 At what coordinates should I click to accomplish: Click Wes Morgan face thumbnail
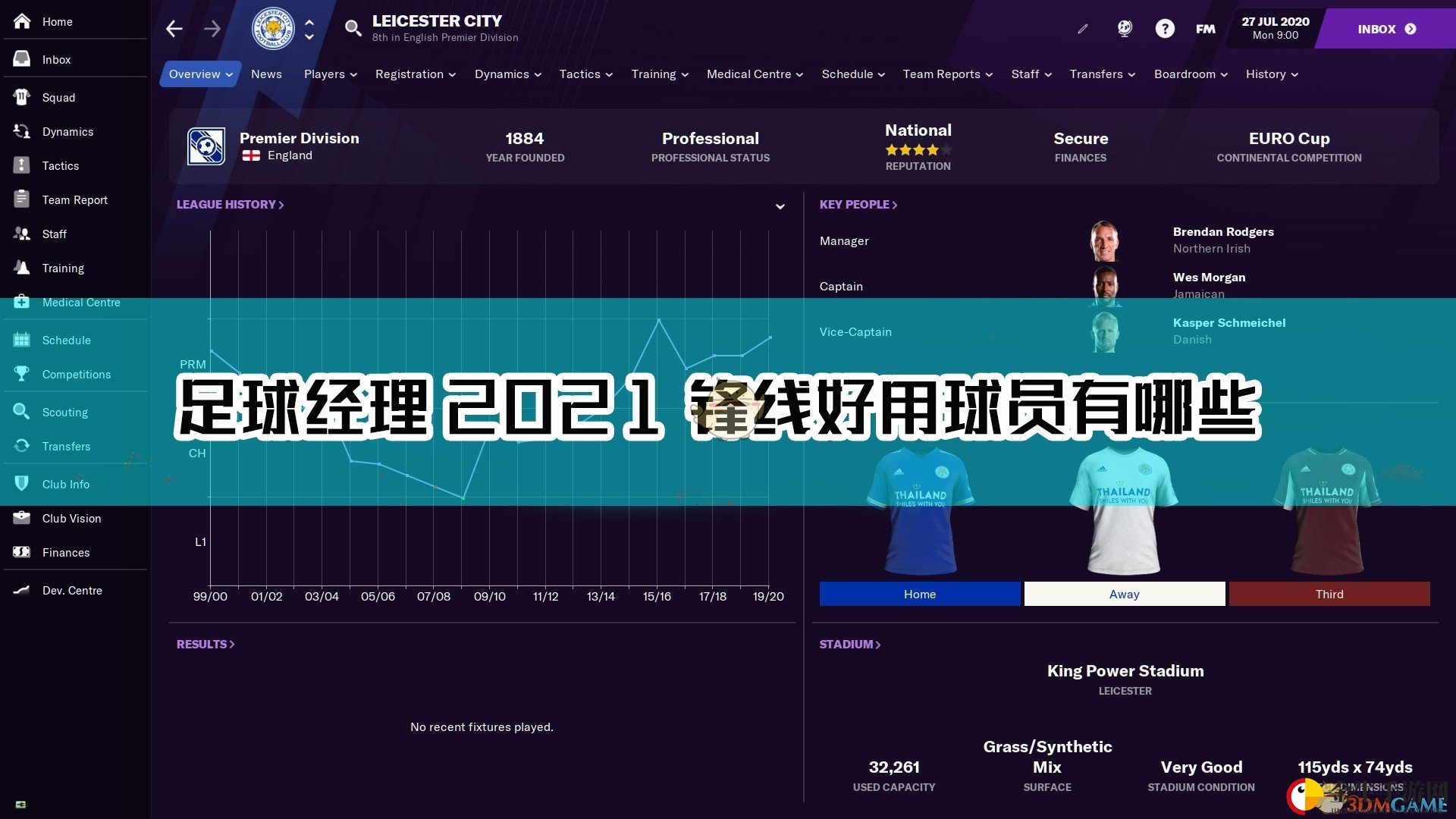click(x=1105, y=286)
